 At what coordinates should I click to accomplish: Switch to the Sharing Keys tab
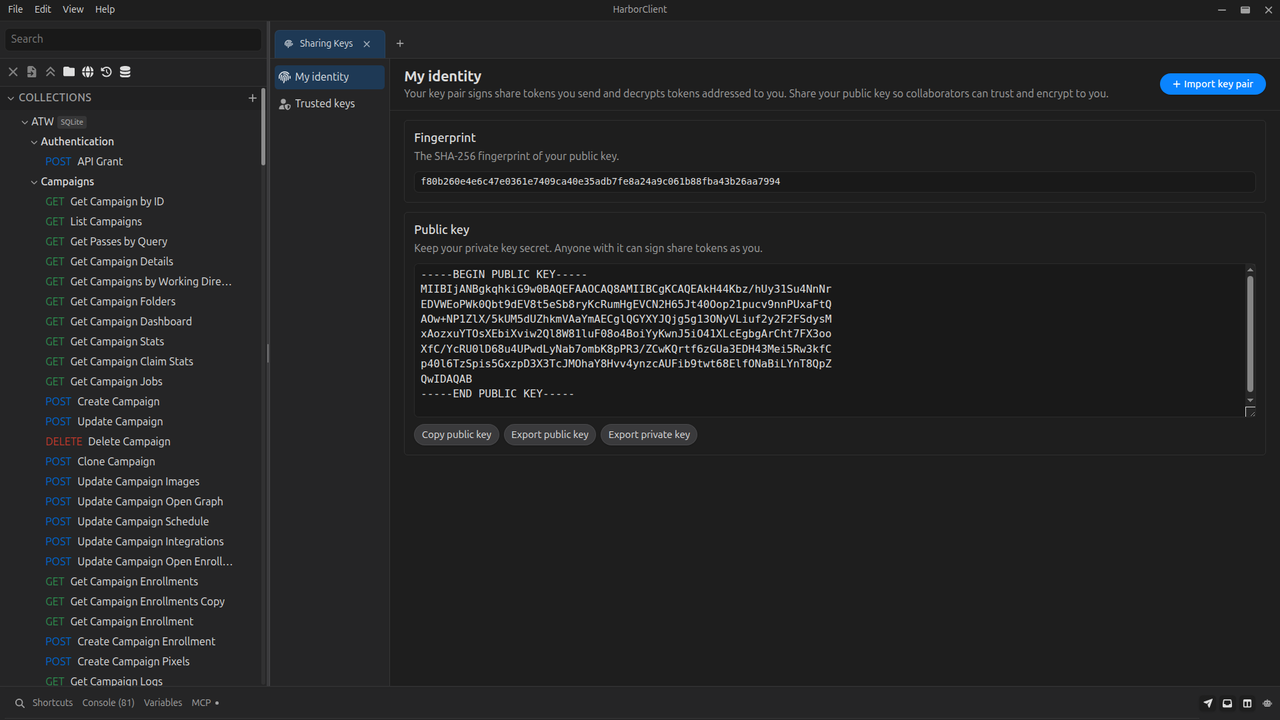click(328, 44)
